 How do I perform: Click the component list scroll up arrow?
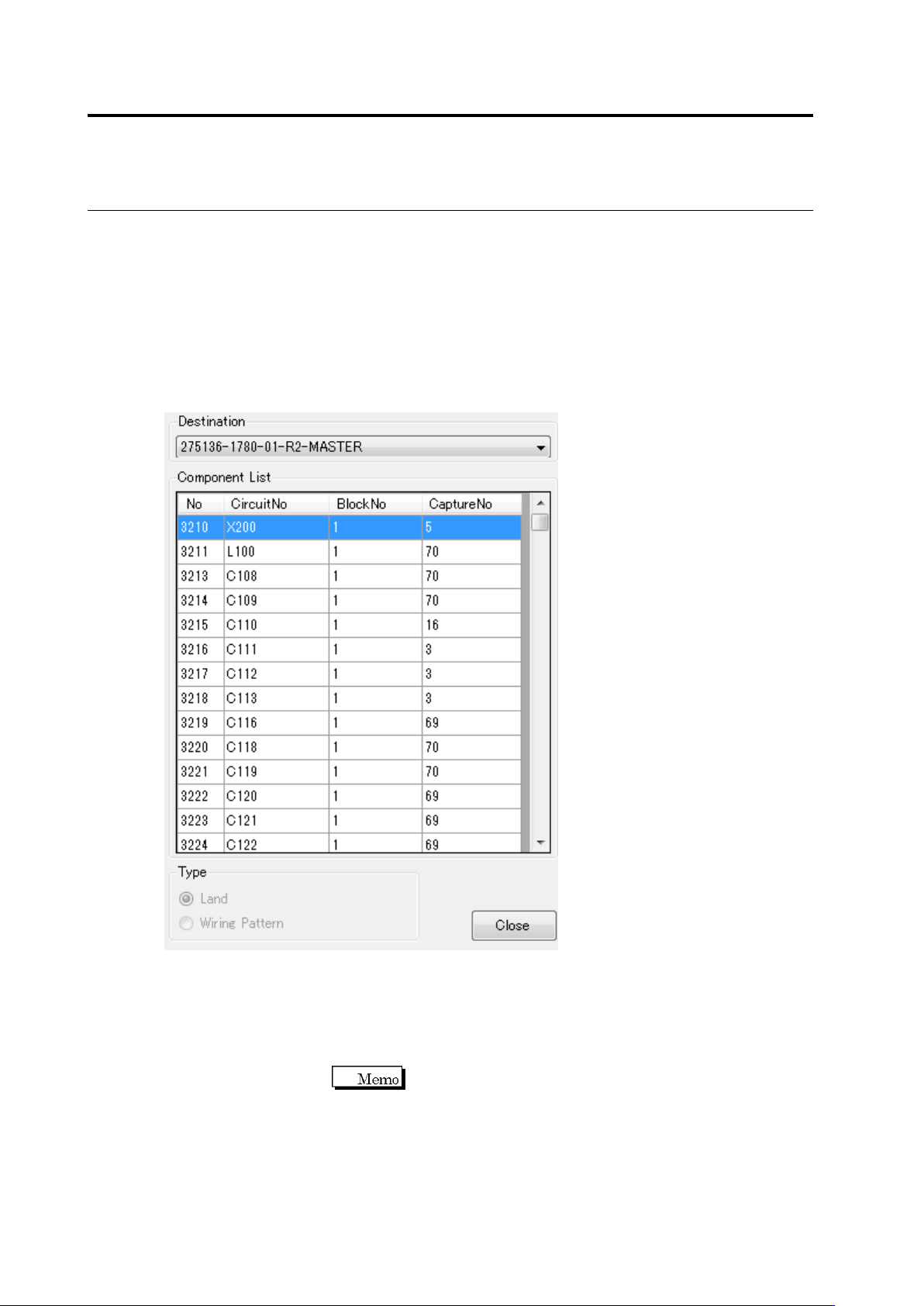540,504
